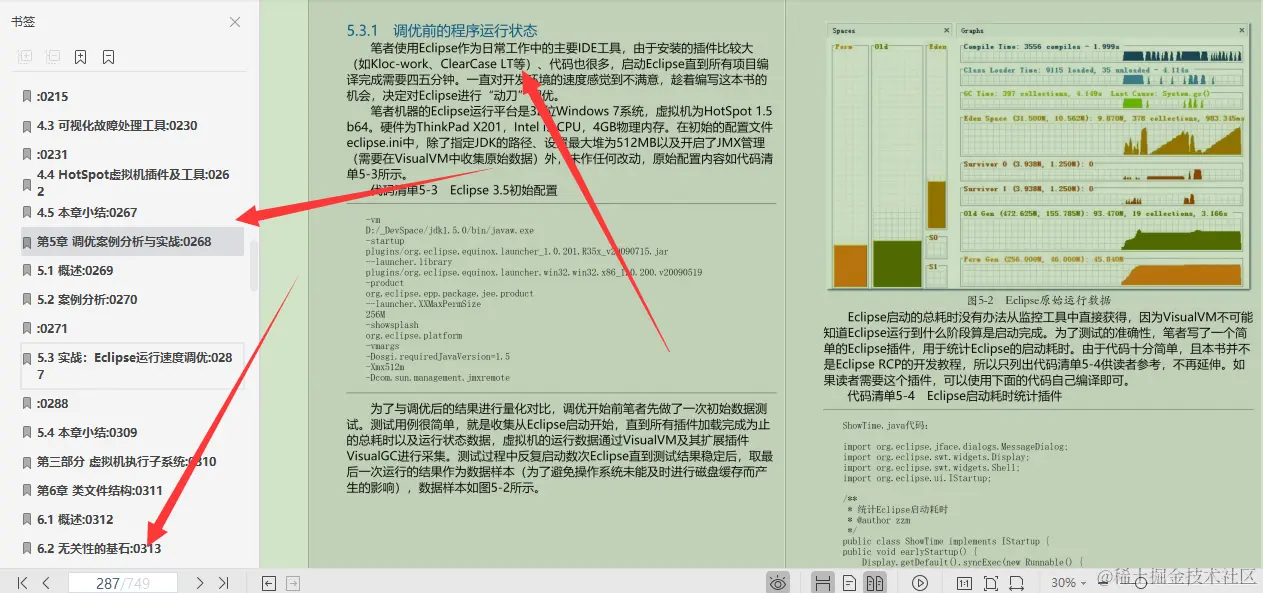The image size is (1263, 593).
Task: Click the 1:1 actual size icon
Action: click(965, 581)
